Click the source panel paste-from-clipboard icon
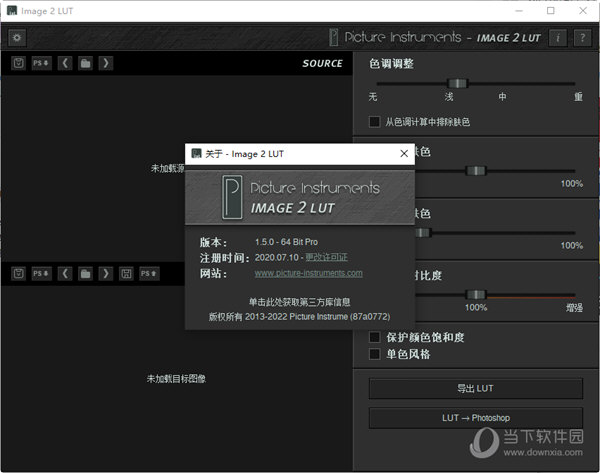This screenshot has height=473, width=600. 18,63
